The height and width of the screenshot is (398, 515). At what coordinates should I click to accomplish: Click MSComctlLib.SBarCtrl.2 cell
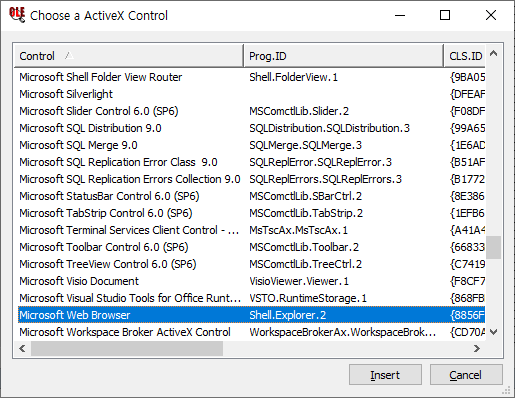[x=306, y=196]
